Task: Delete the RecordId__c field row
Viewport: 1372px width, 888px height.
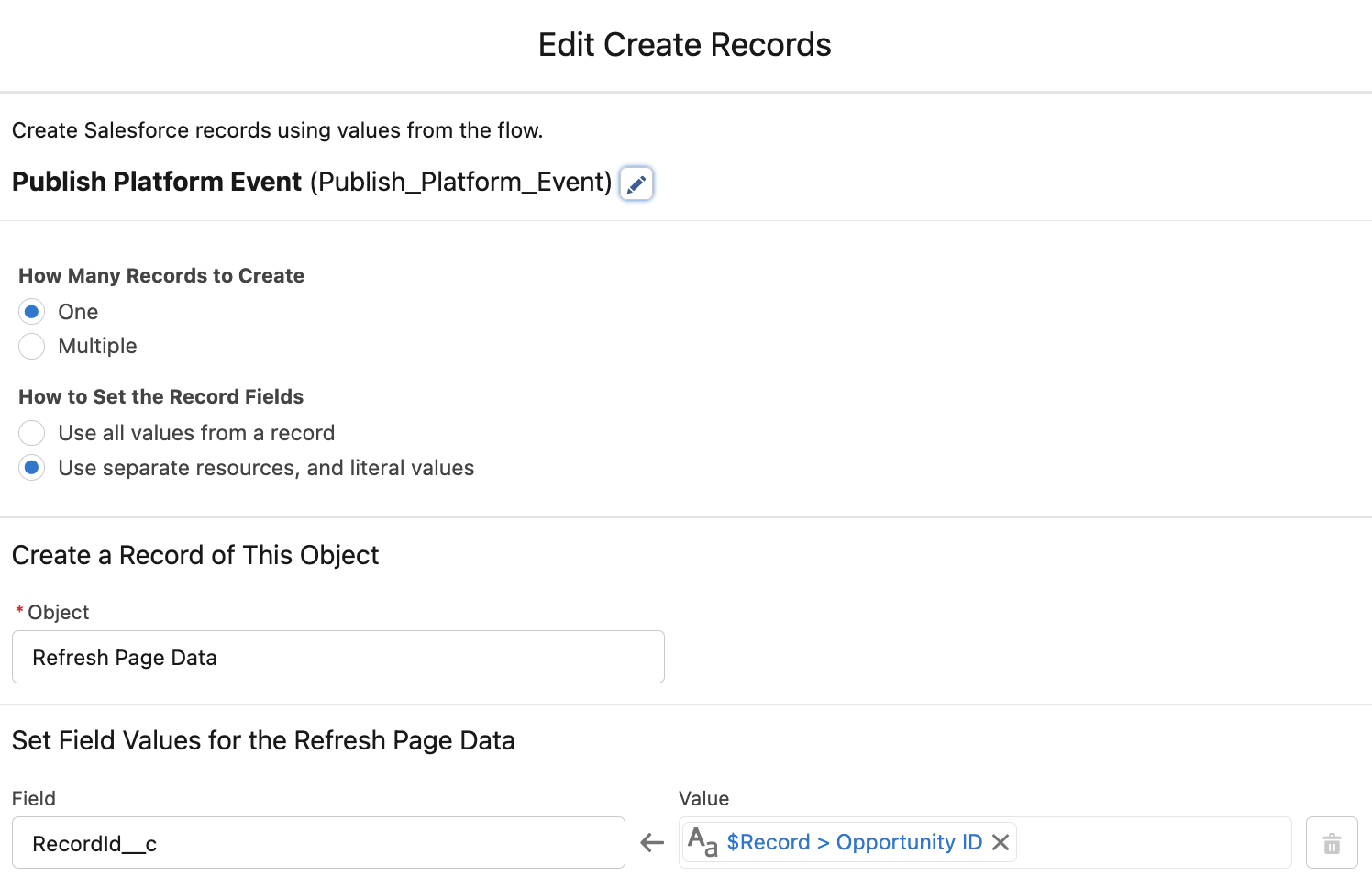Action: (1332, 843)
